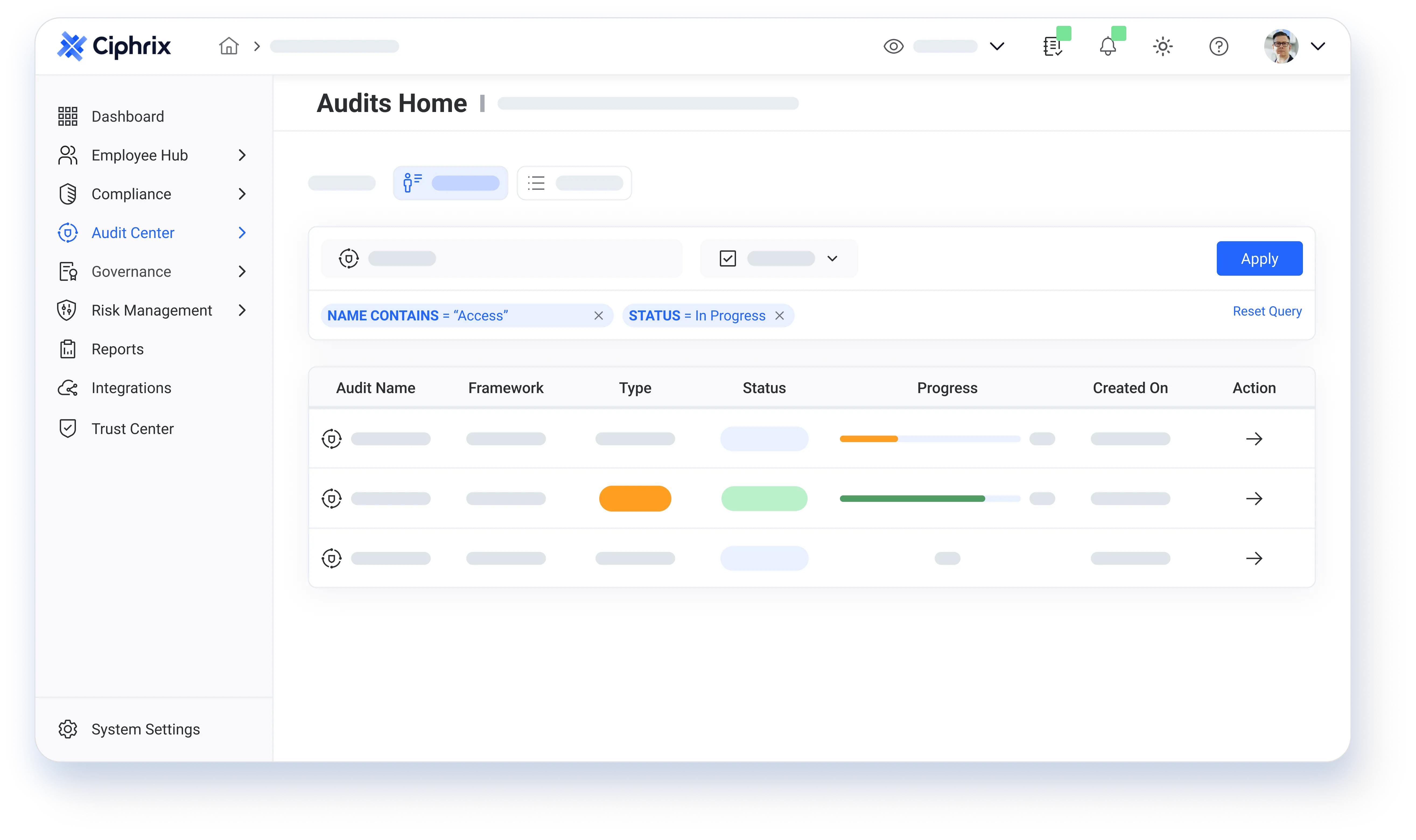Open the view-mode dropdown chevron in header

pos(997,46)
